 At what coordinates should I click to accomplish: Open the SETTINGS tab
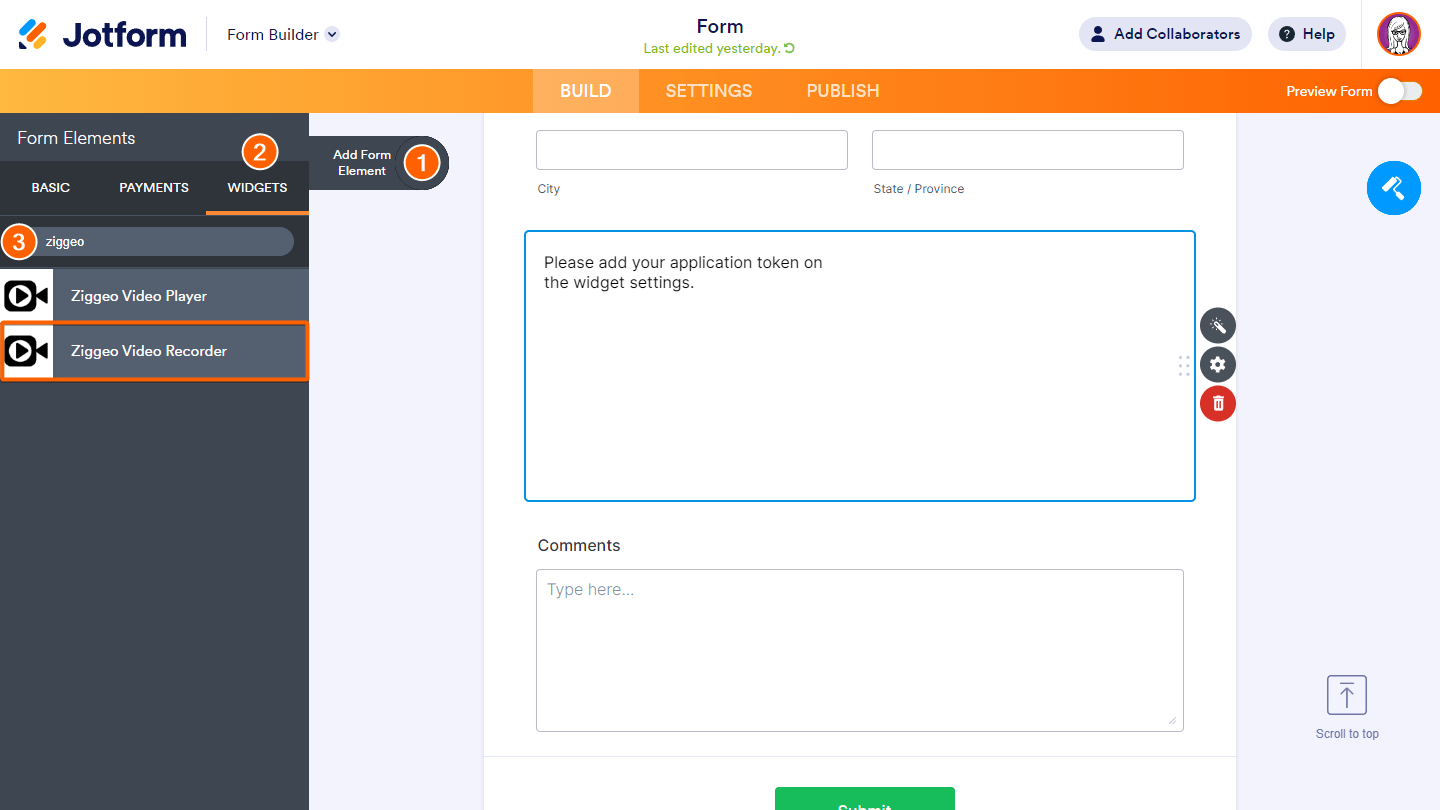coord(709,91)
